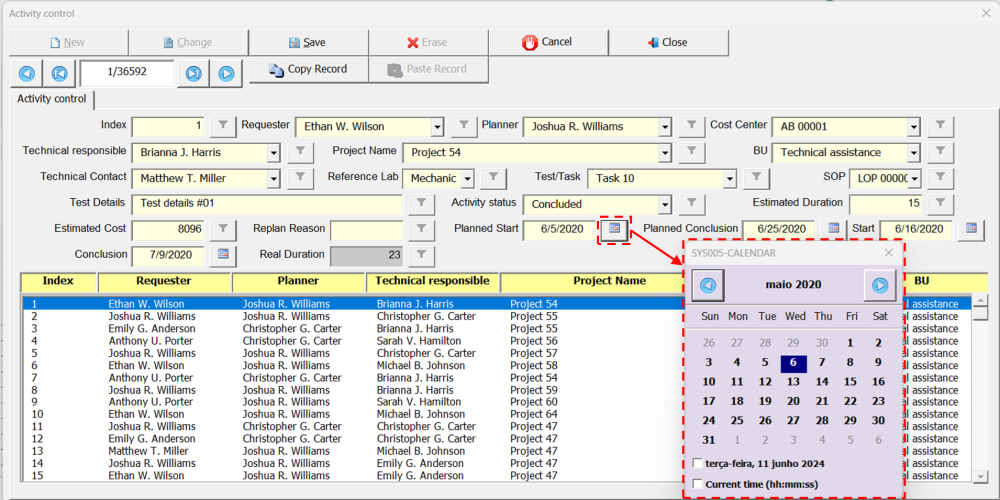Select day 31 in May calendar
Image resolution: width=1000 pixels, height=500 pixels.
708,439
